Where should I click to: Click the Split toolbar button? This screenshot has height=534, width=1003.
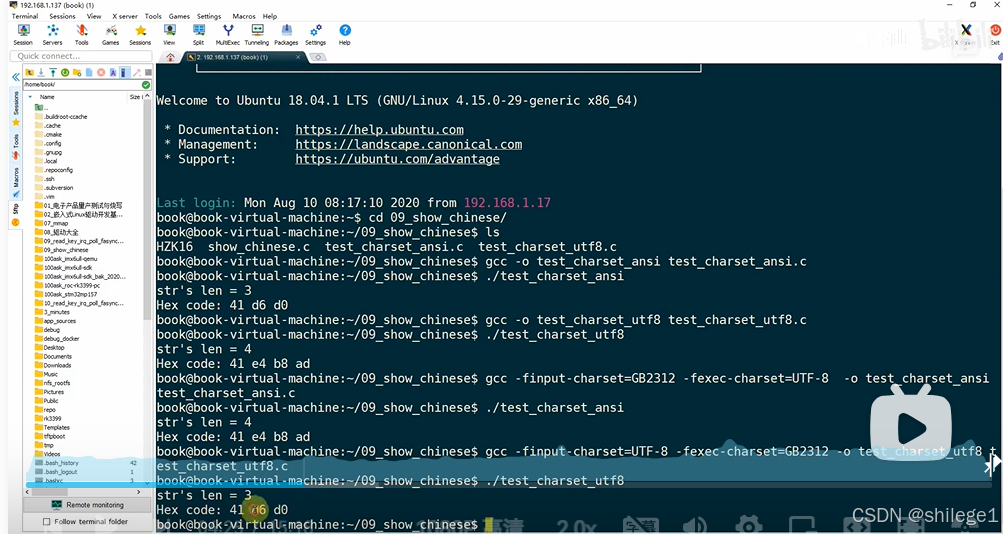point(198,35)
